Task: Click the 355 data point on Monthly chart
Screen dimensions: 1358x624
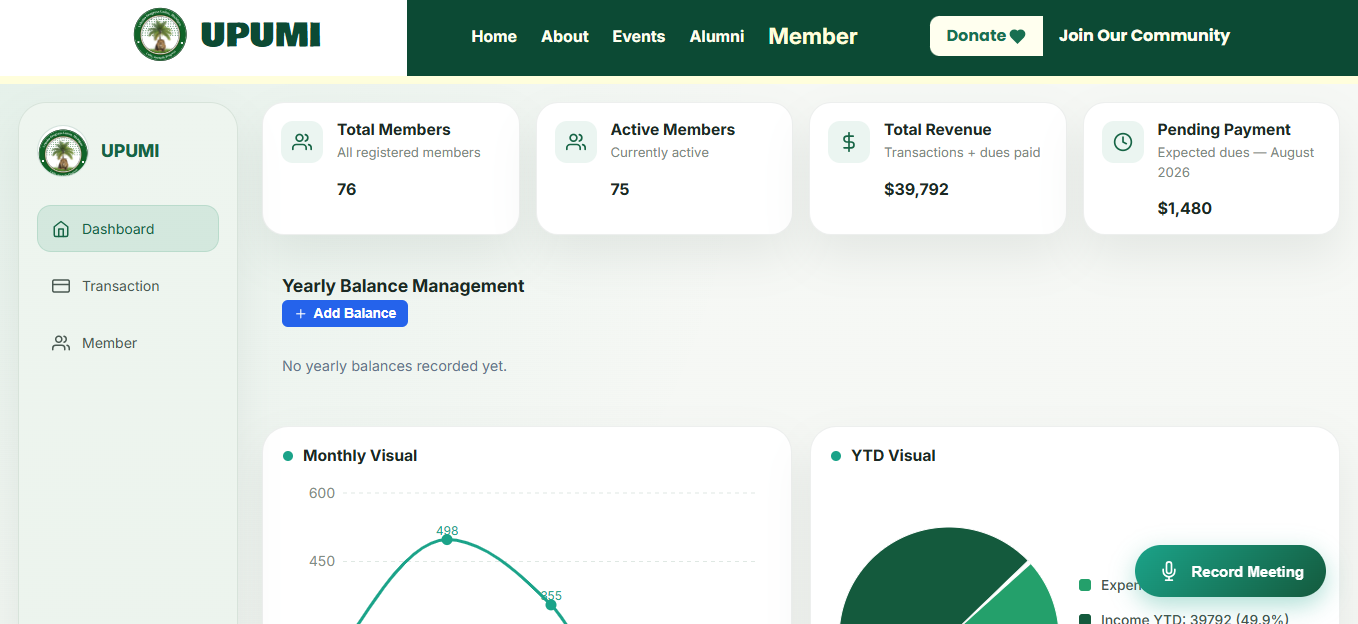Action: coord(551,604)
